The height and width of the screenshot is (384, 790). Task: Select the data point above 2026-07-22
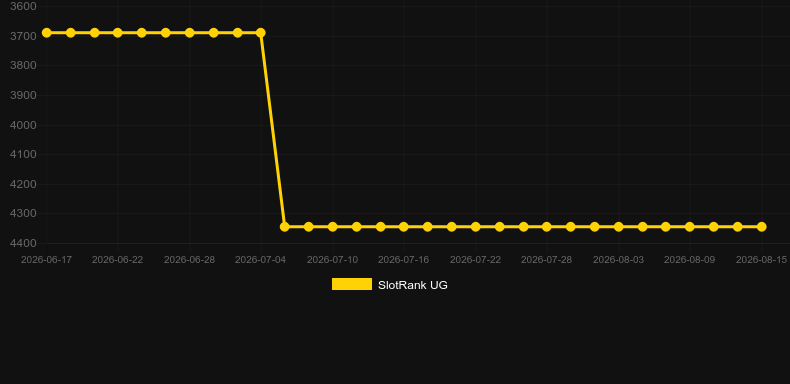[x=476, y=227]
